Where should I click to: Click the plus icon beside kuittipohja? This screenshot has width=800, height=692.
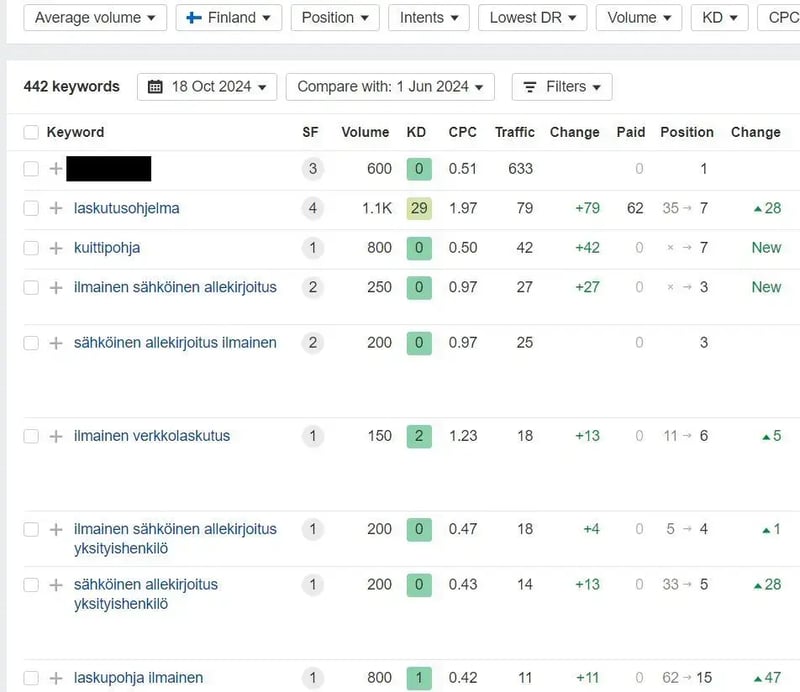point(56,248)
